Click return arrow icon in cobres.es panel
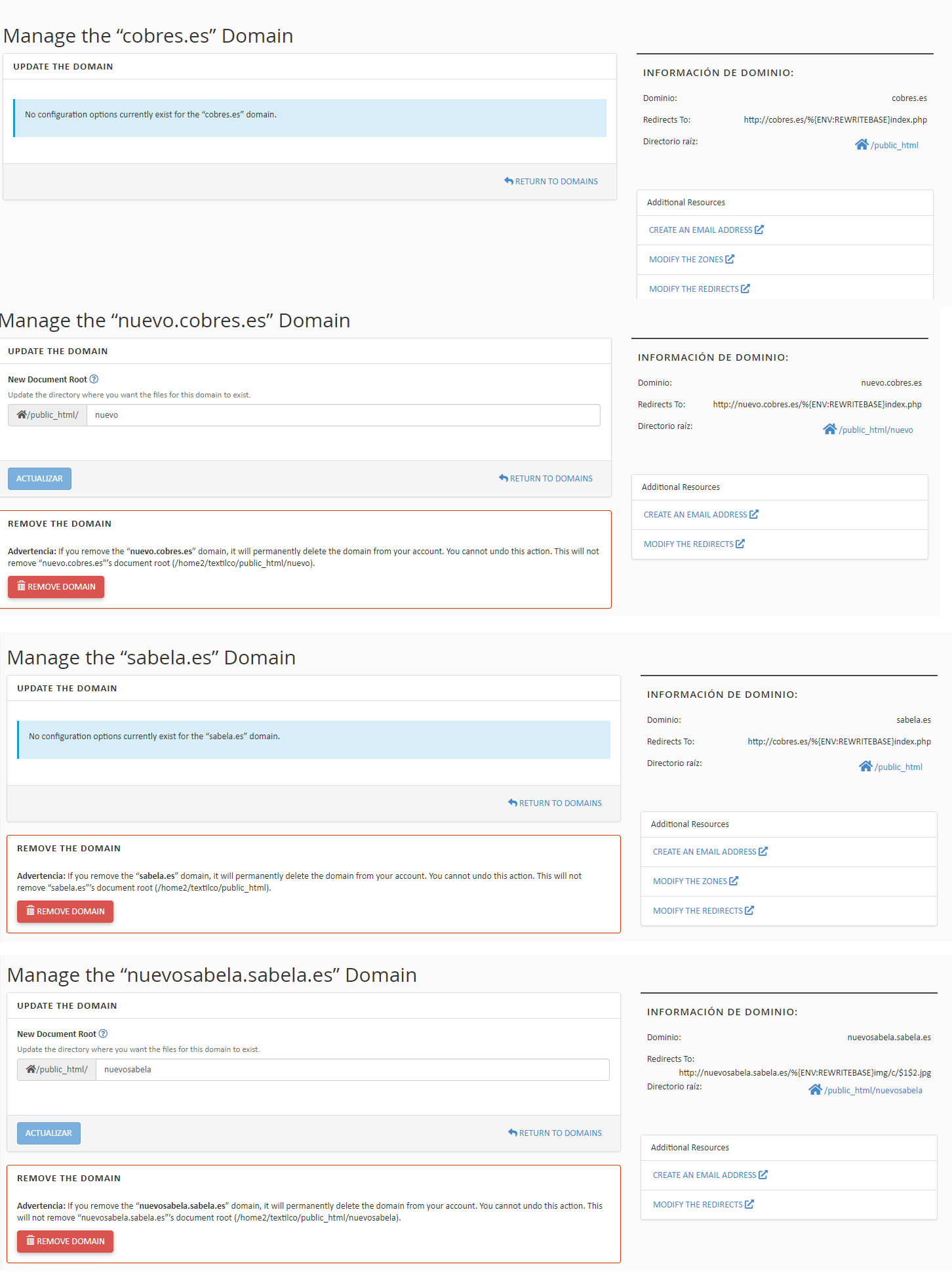The width and height of the screenshot is (952, 1275). [509, 181]
